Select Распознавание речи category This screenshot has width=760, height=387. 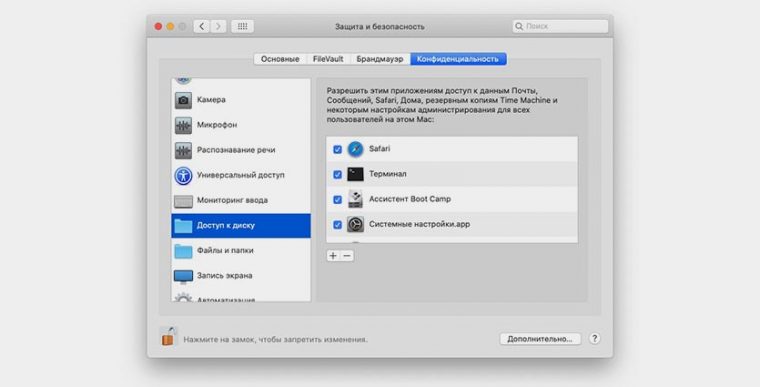241,150
